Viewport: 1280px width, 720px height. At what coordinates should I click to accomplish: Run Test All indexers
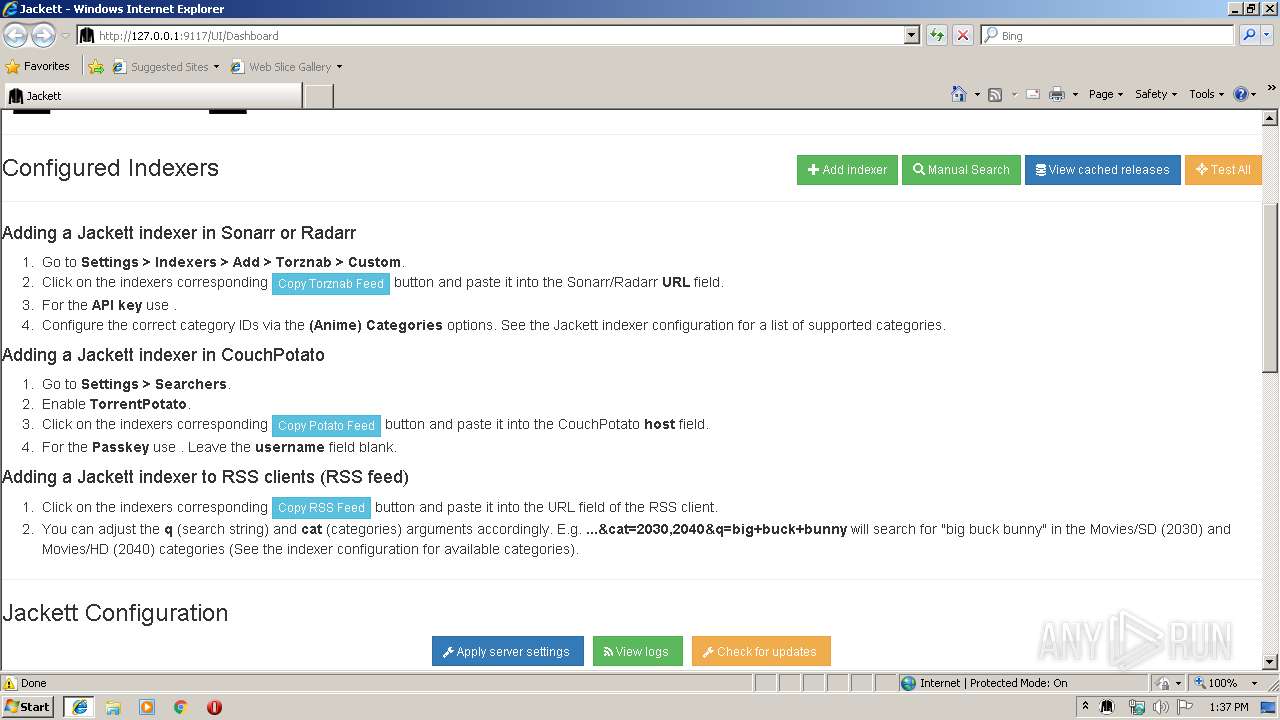click(x=1223, y=170)
